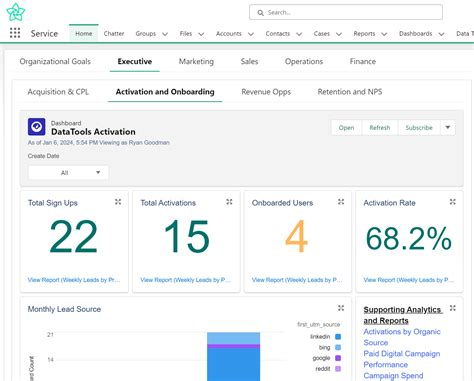The height and width of the screenshot is (381, 474).
Task: Expand the Total Activations widget
Action: point(229,202)
